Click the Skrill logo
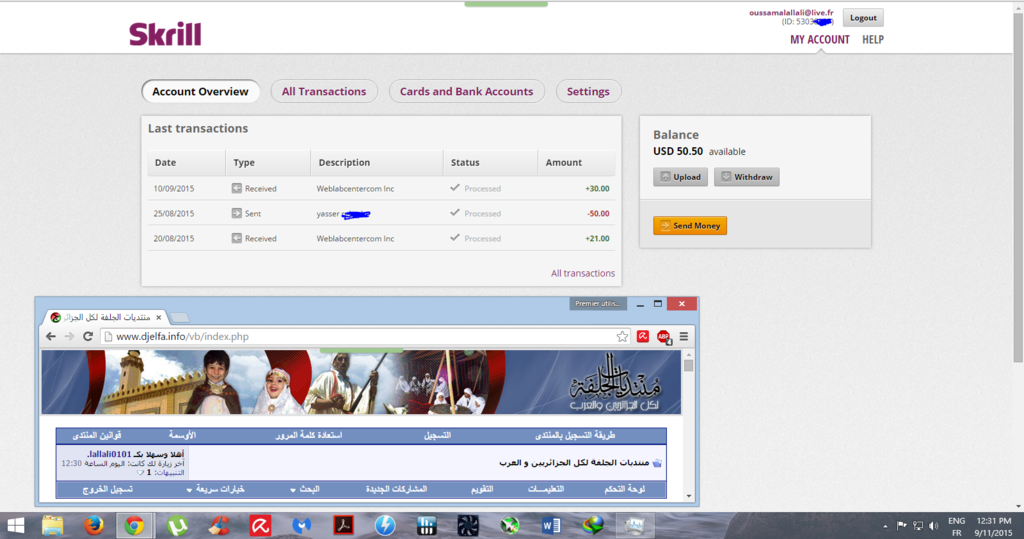Image resolution: width=1024 pixels, height=539 pixels. click(165, 34)
